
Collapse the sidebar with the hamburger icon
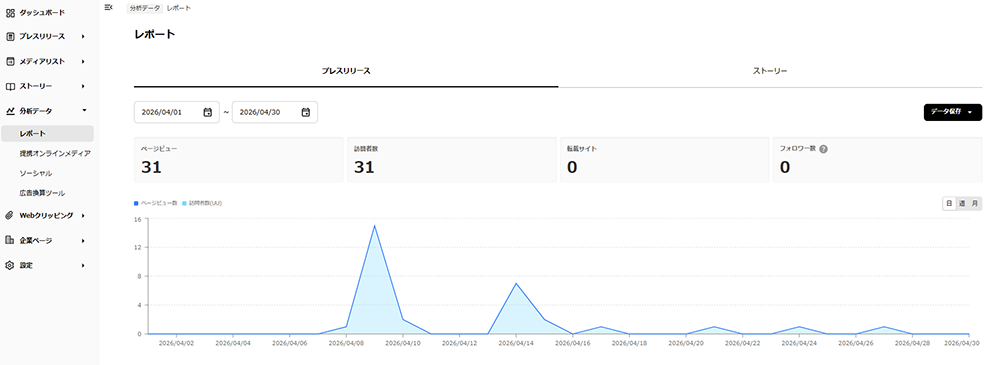(x=108, y=7)
